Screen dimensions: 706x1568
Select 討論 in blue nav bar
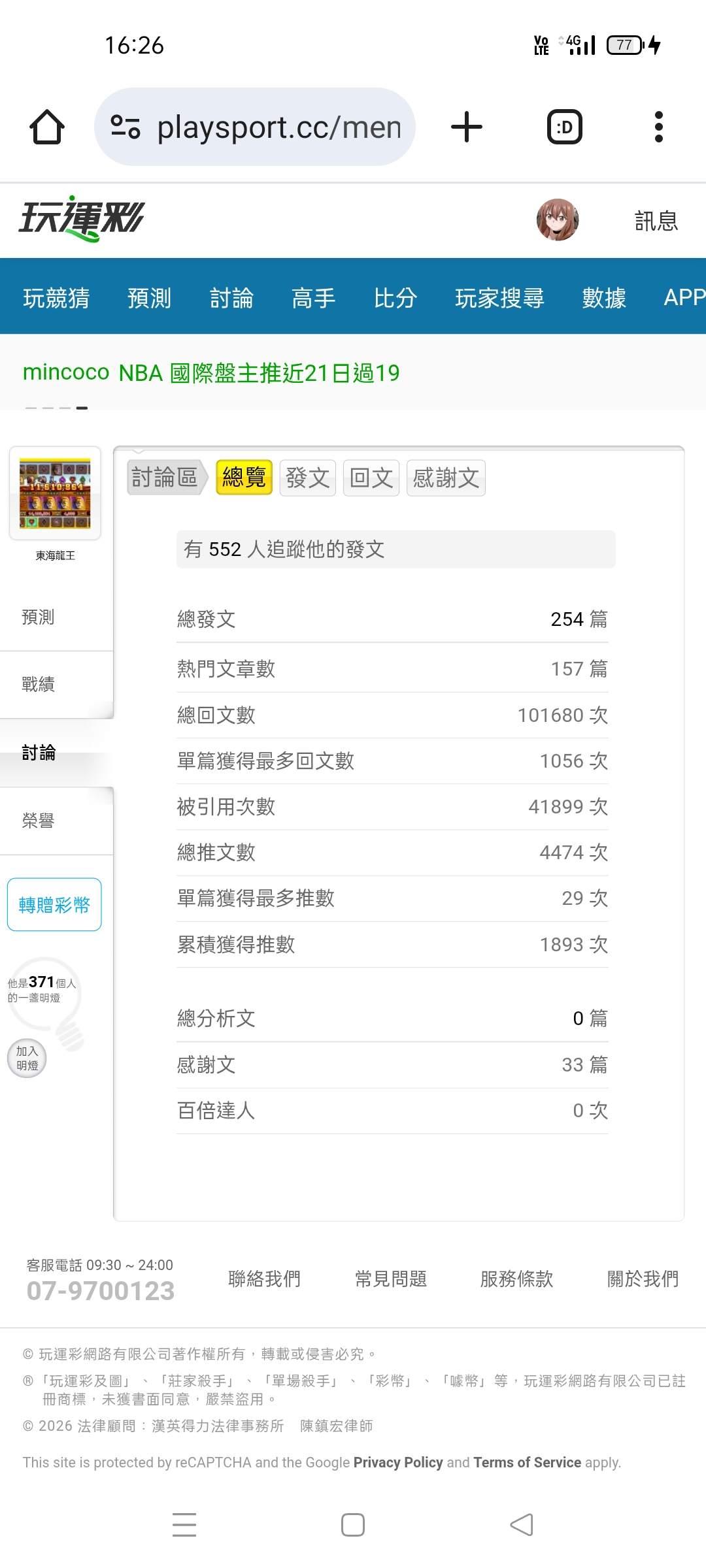[231, 298]
